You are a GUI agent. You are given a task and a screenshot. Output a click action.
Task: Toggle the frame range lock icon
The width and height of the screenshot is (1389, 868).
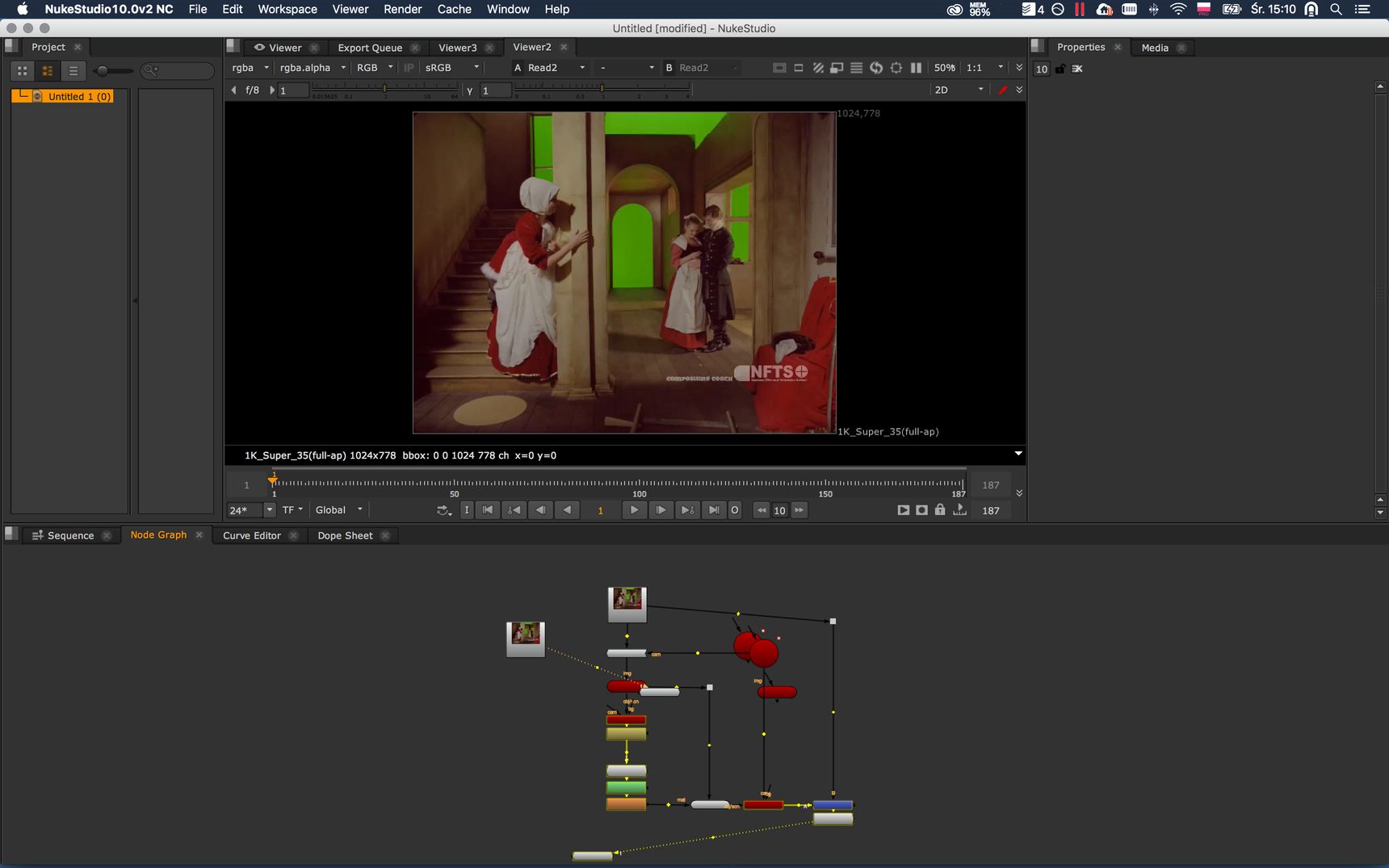(x=940, y=510)
